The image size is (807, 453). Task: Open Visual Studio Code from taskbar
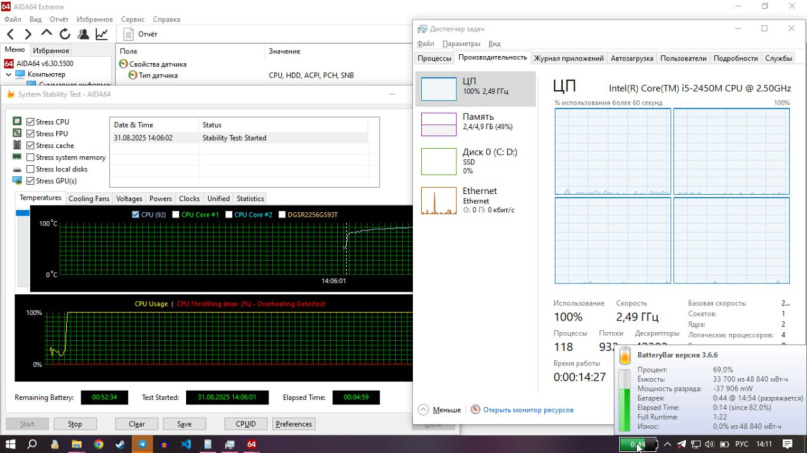pos(186,444)
